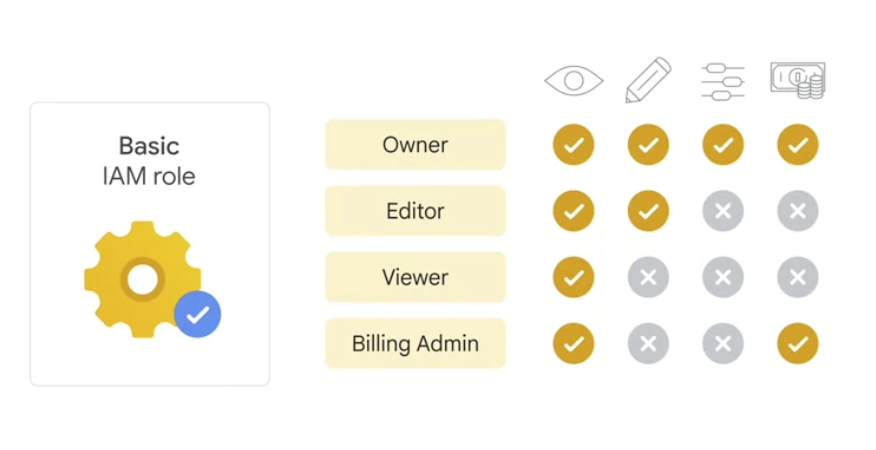Click Owner's settings permission checkmark
This screenshot has width=876, height=450.
pos(722,145)
